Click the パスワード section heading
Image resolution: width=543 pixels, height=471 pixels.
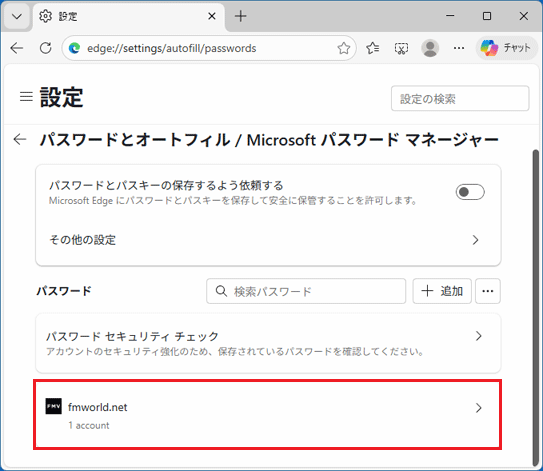[x=64, y=291]
